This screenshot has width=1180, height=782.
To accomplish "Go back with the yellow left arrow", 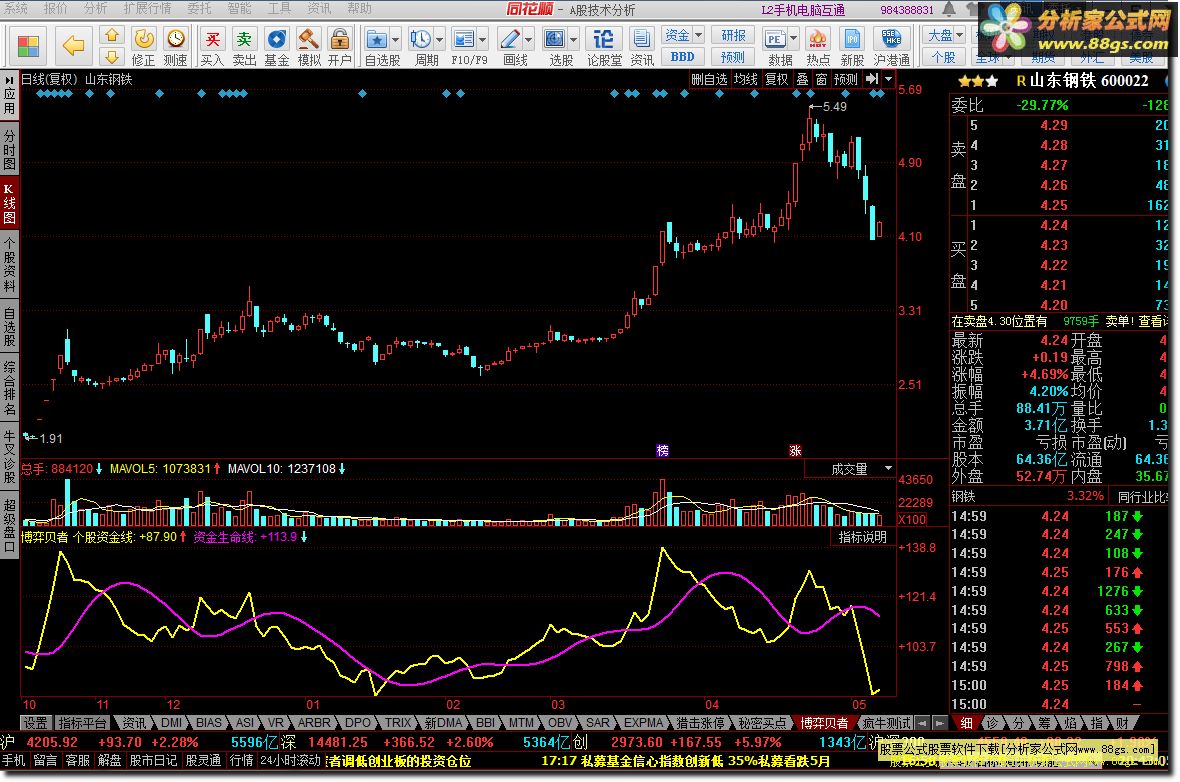I will pyautogui.click(x=73, y=46).
